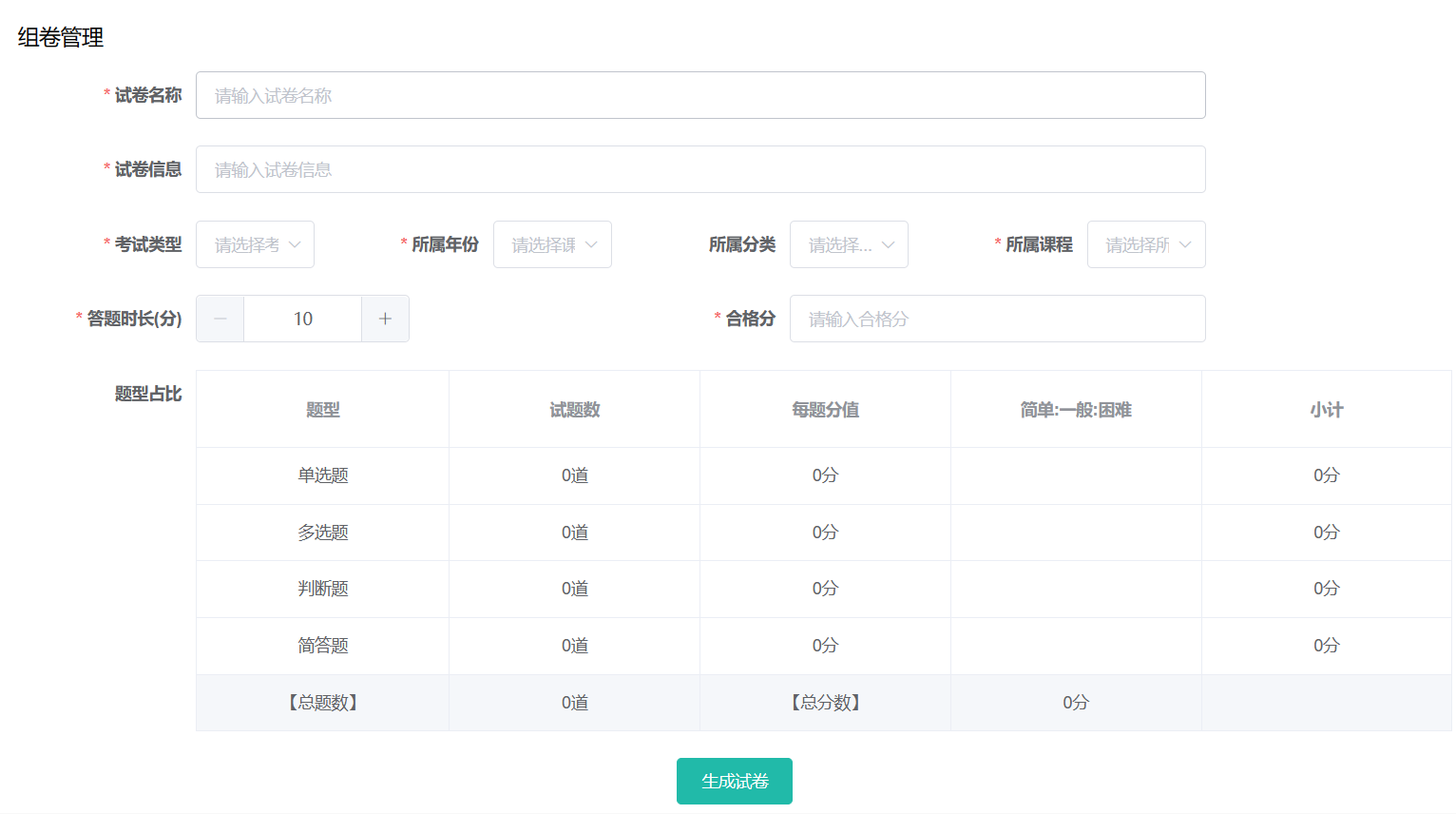Click total question count 0道 in 总题数 row
Screen dimensions: 1456x814
tap(575, 703)
